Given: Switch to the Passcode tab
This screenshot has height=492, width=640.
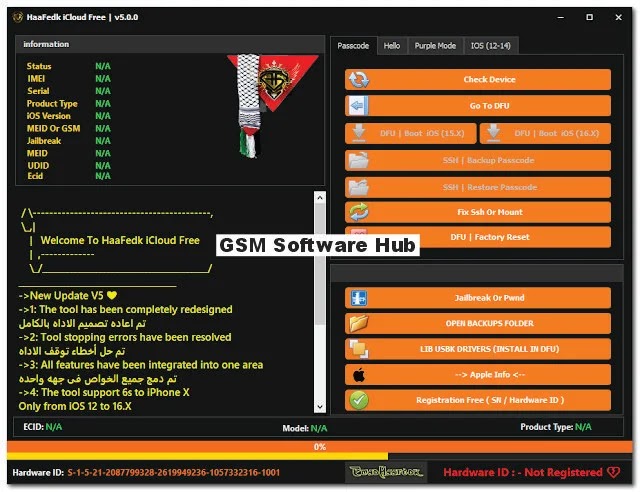Looking at the screenshot, I should (x=353, y=46).
